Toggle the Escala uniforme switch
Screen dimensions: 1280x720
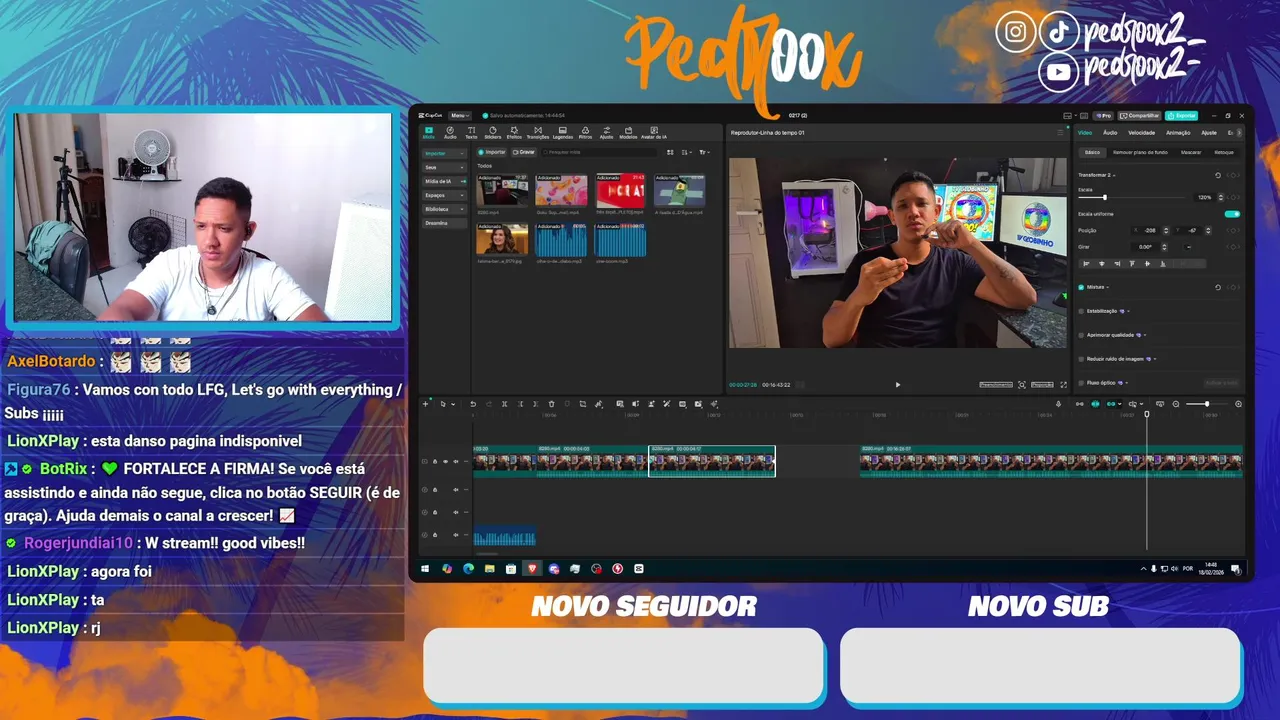tap(1232, 214)
